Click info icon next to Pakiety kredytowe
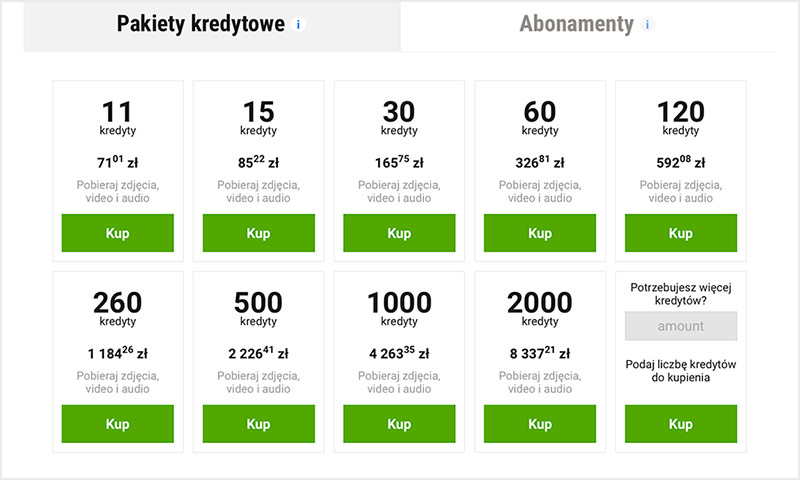Screen dimensions: 800x480 point(299,24)
